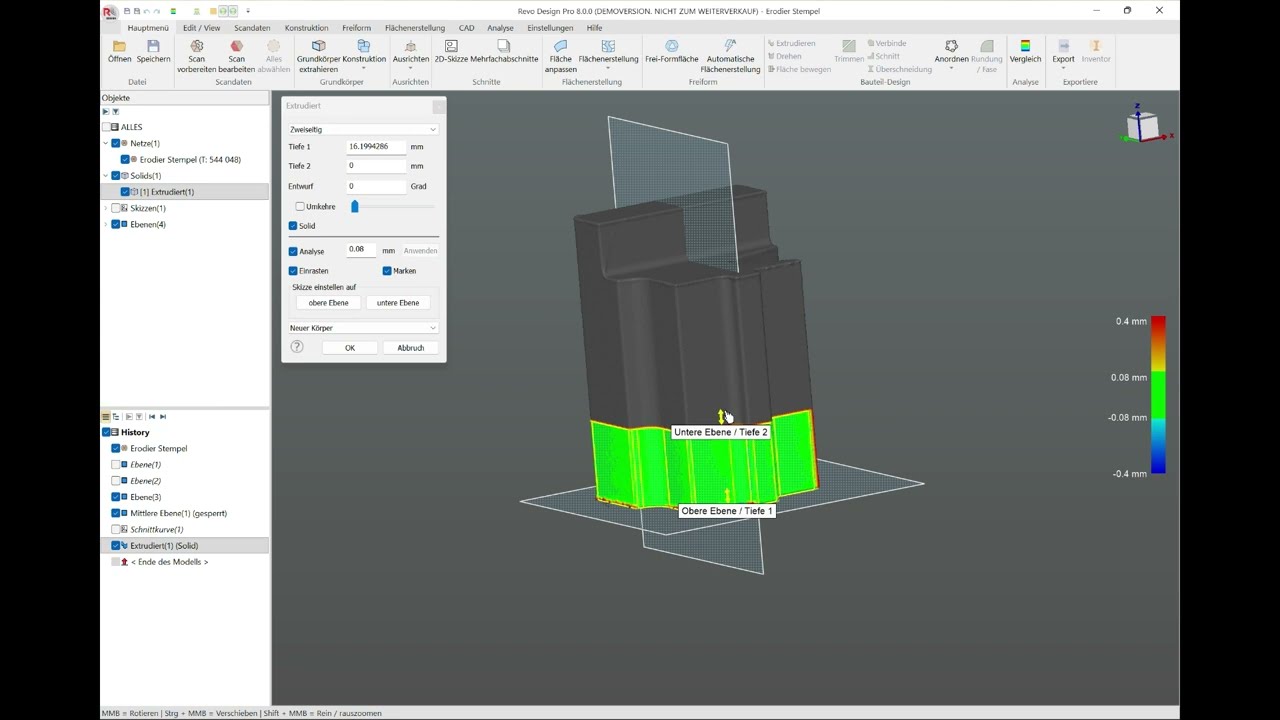1280x720 pixels.
Task: Open the Vergleich analysis tool
Action: coord(1025,47)
